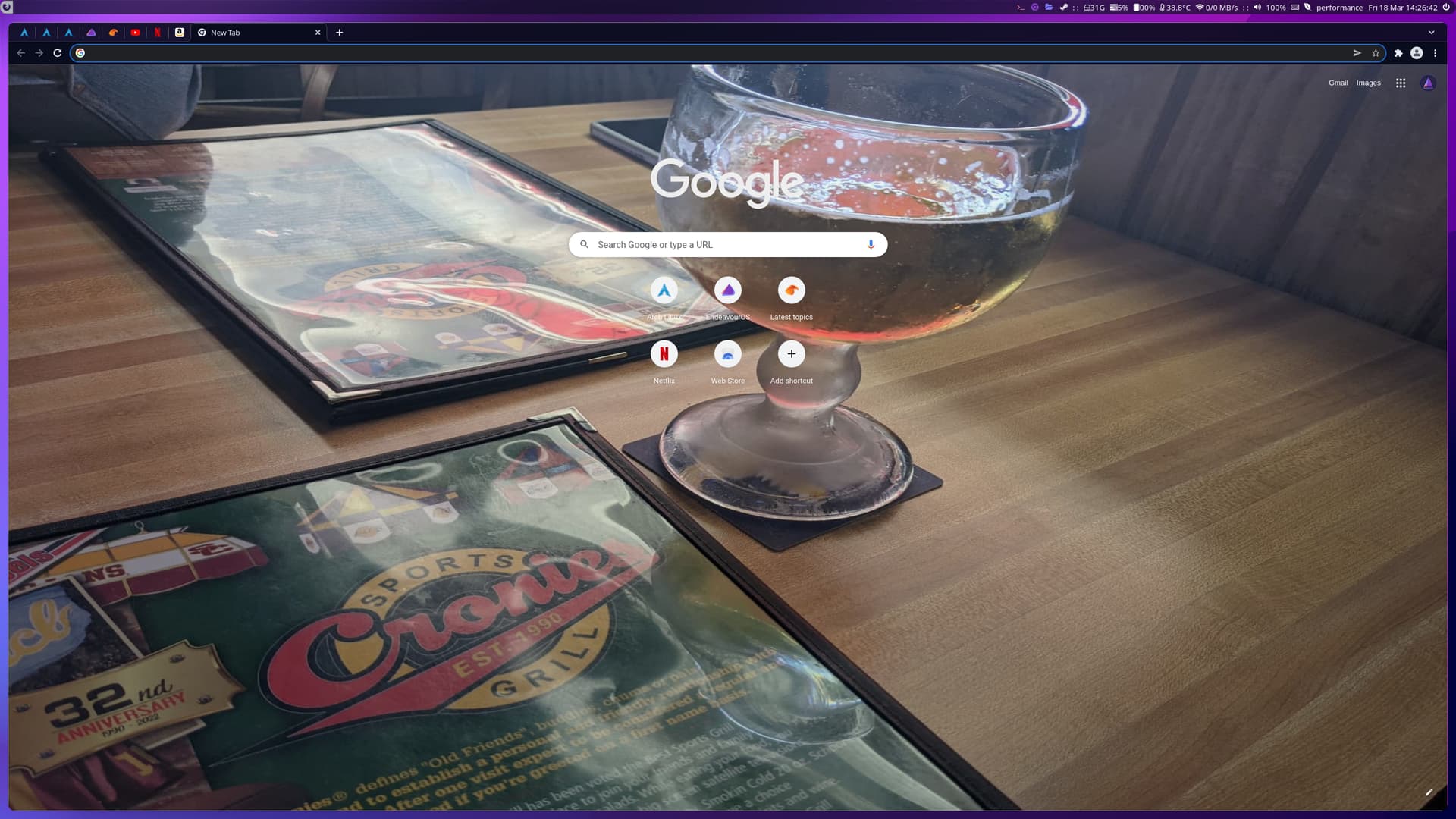Switch to the pinned EndeavourOS tab

91,33
